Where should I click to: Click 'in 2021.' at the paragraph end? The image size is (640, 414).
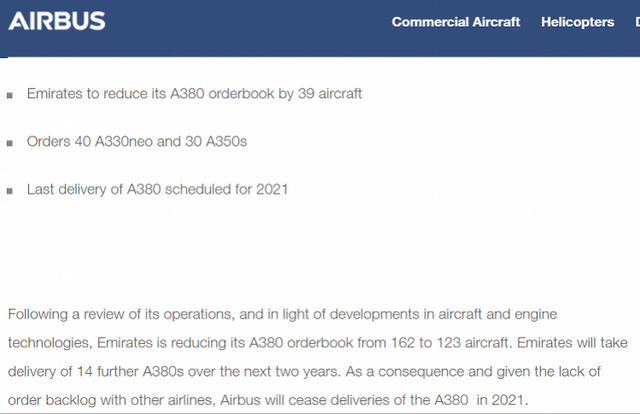coord(502,400)
